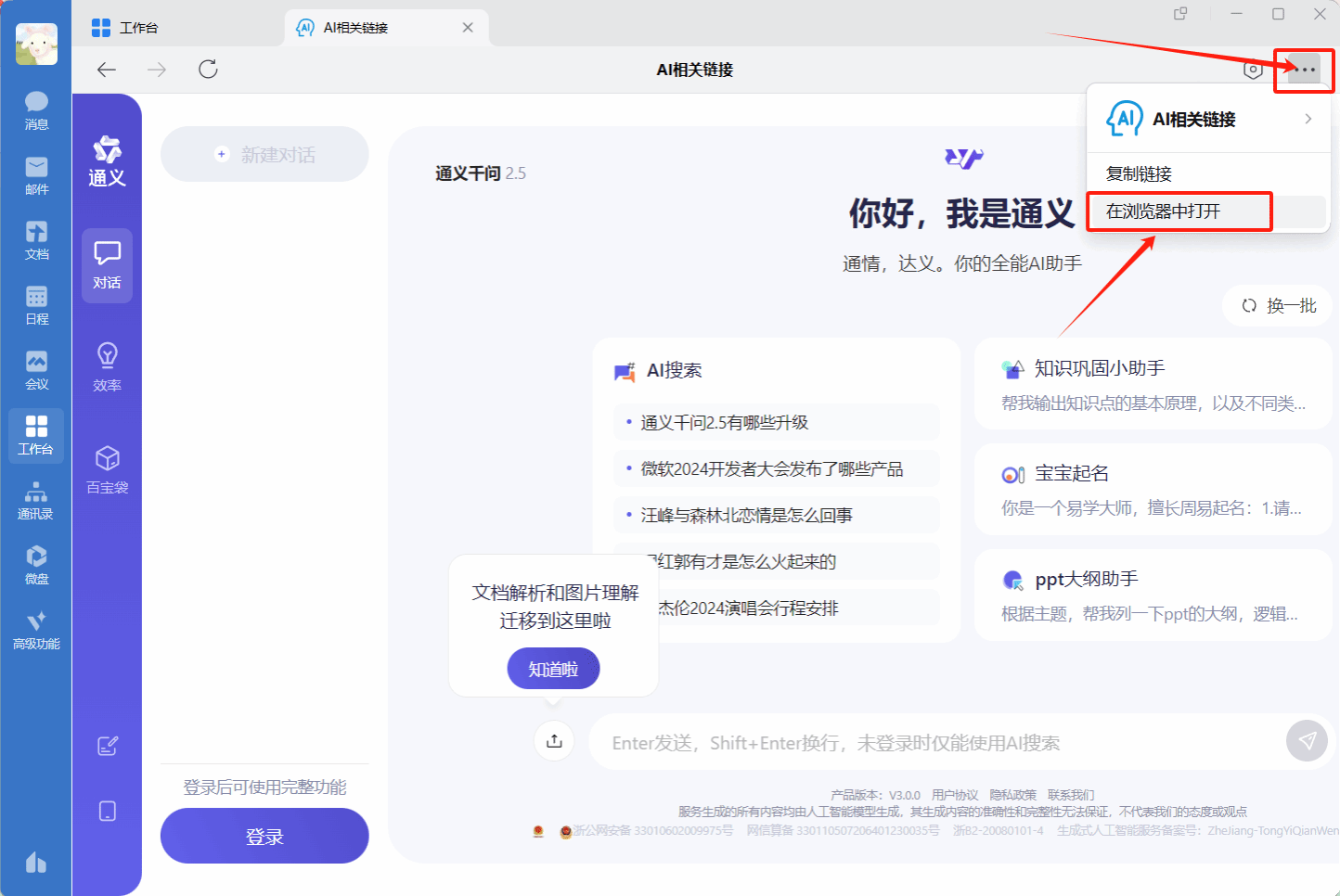Screen dimensions: 1340x896
Task: Select 通义千问2.5有哪些升级 suggestion
Action: (x=777, y=422)
